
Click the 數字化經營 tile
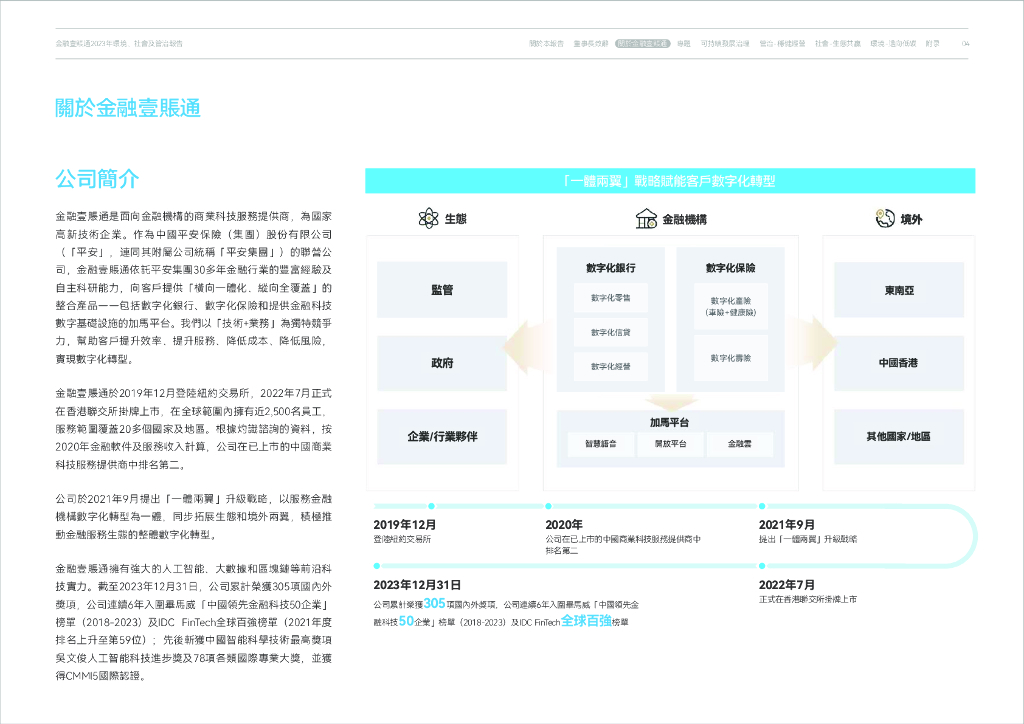point(611,366)
